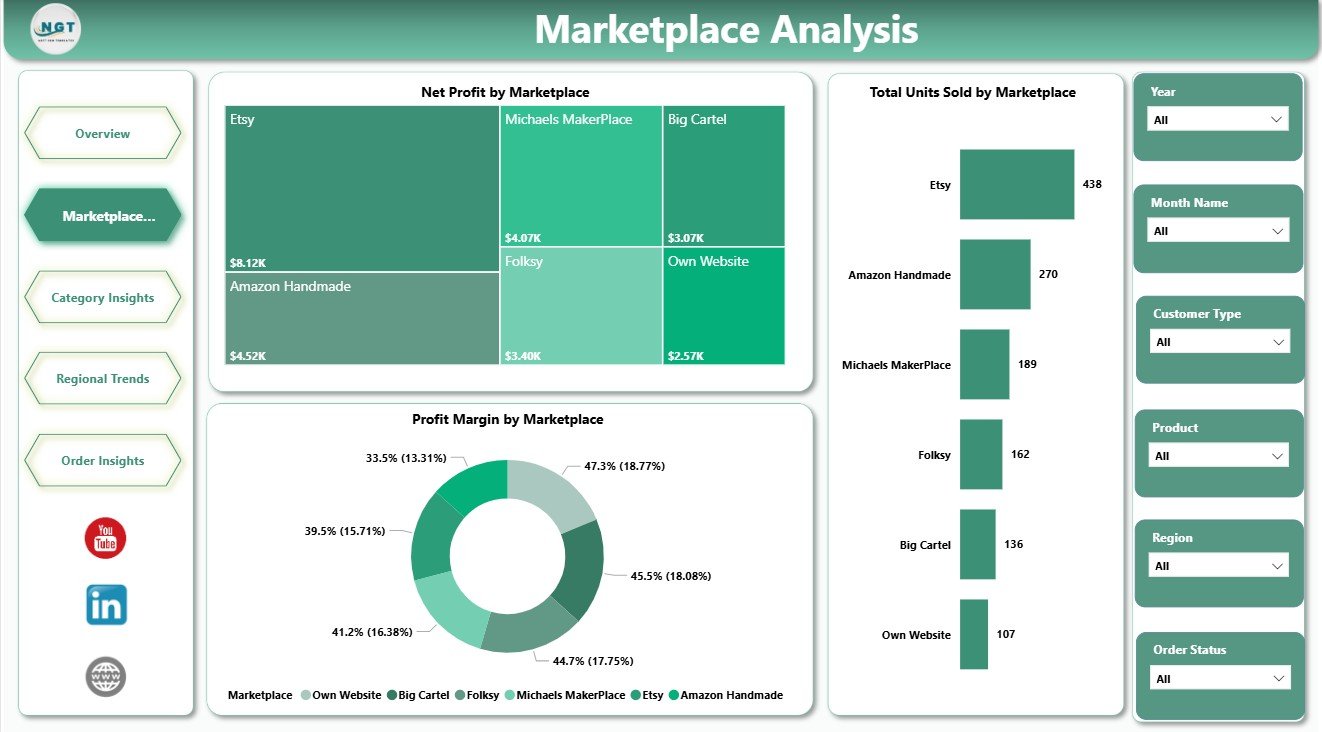
Task: Expand the Year filter dropdown
Action: tap(1217, 120)
